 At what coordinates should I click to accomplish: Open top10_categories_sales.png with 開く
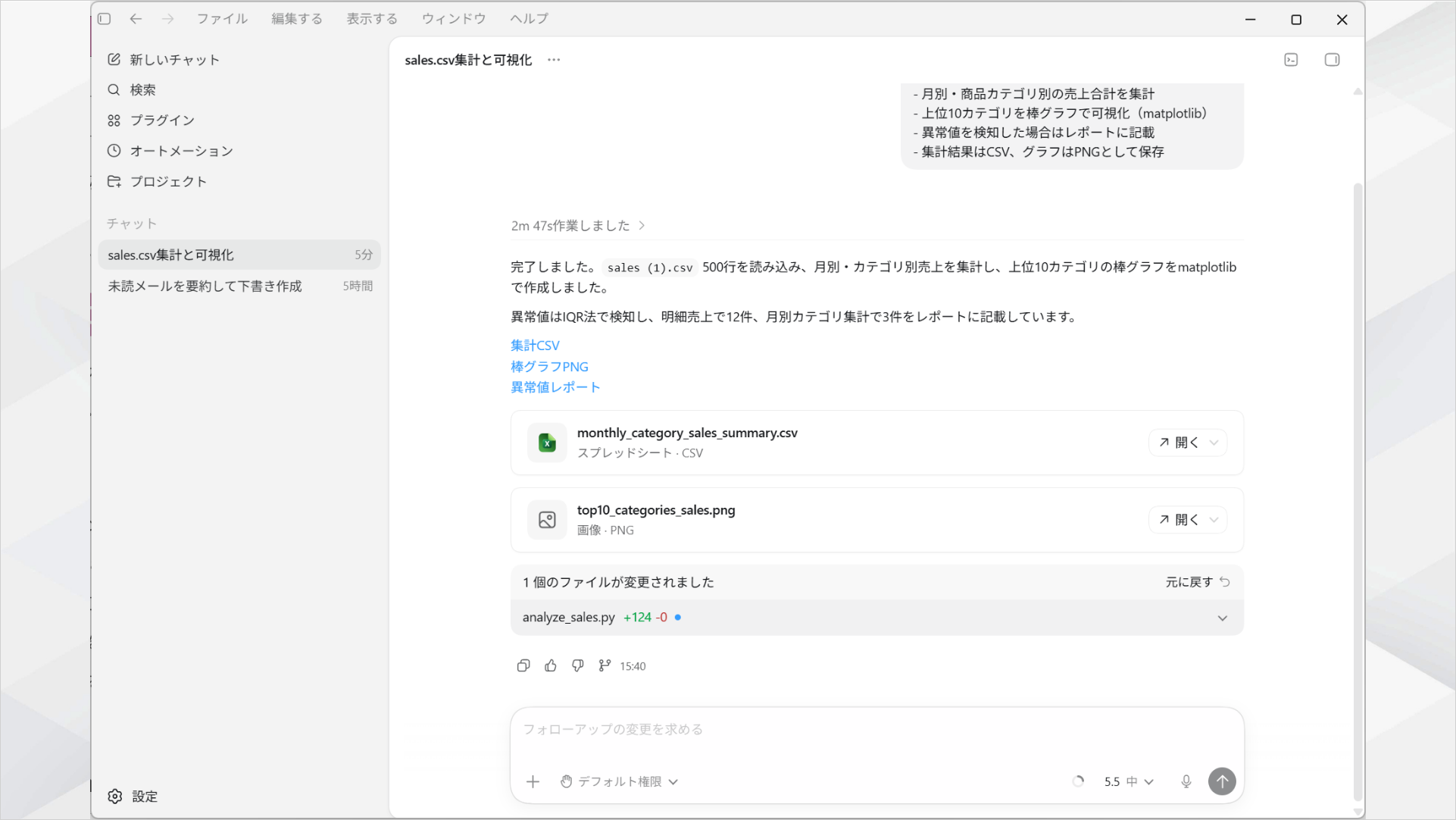click(x=1179, y=520)
